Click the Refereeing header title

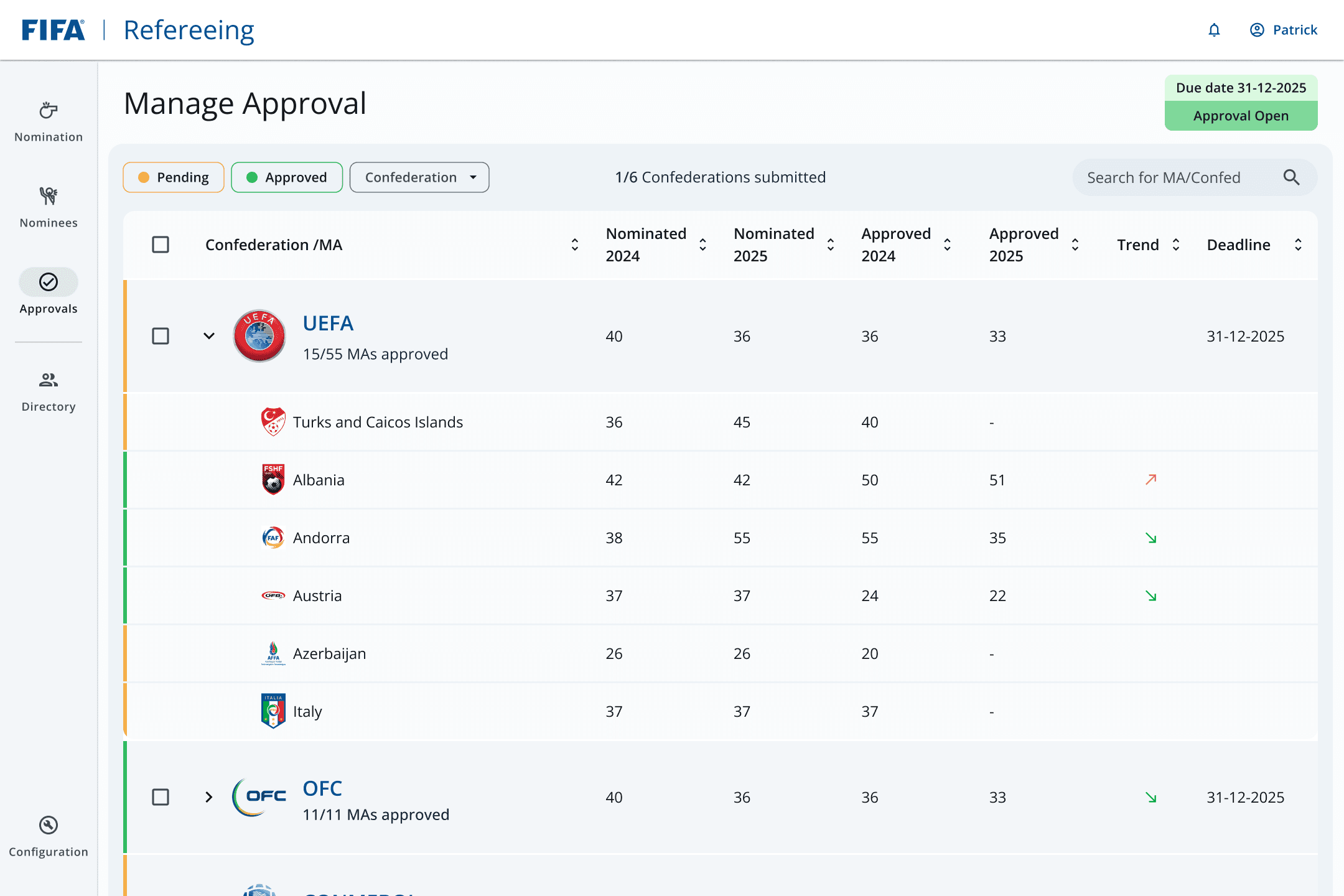click(189, 30)
